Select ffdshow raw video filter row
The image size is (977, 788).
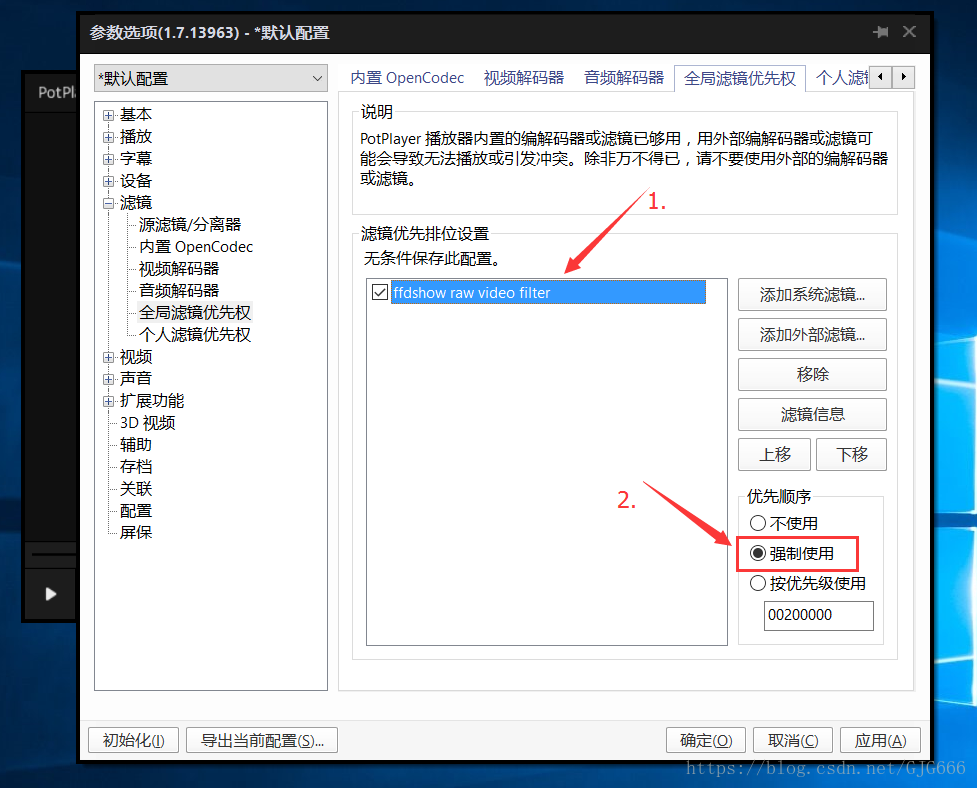pyautogui.click(x=548, y=292)
